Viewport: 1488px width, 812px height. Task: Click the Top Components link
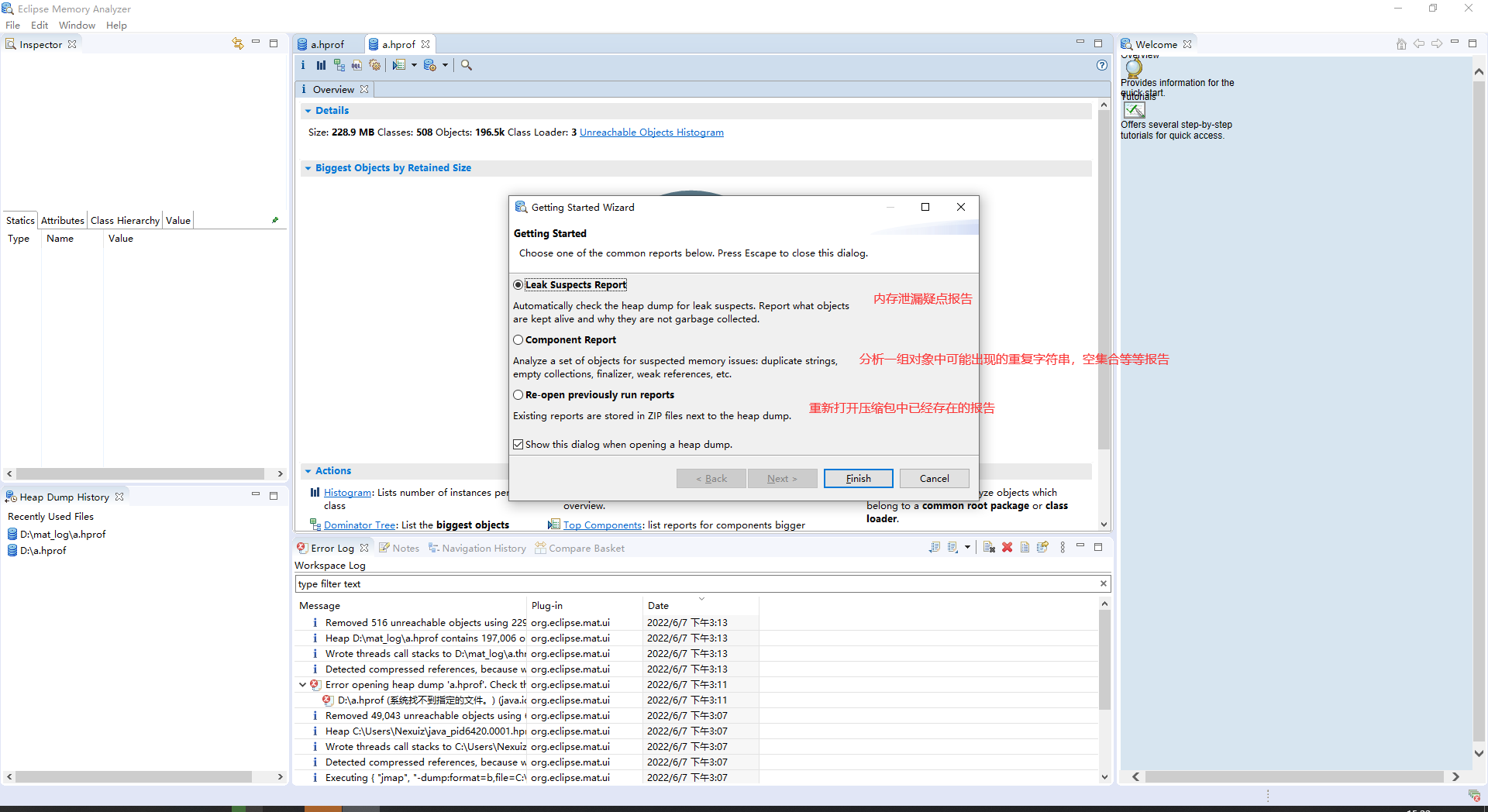[603, 525]
